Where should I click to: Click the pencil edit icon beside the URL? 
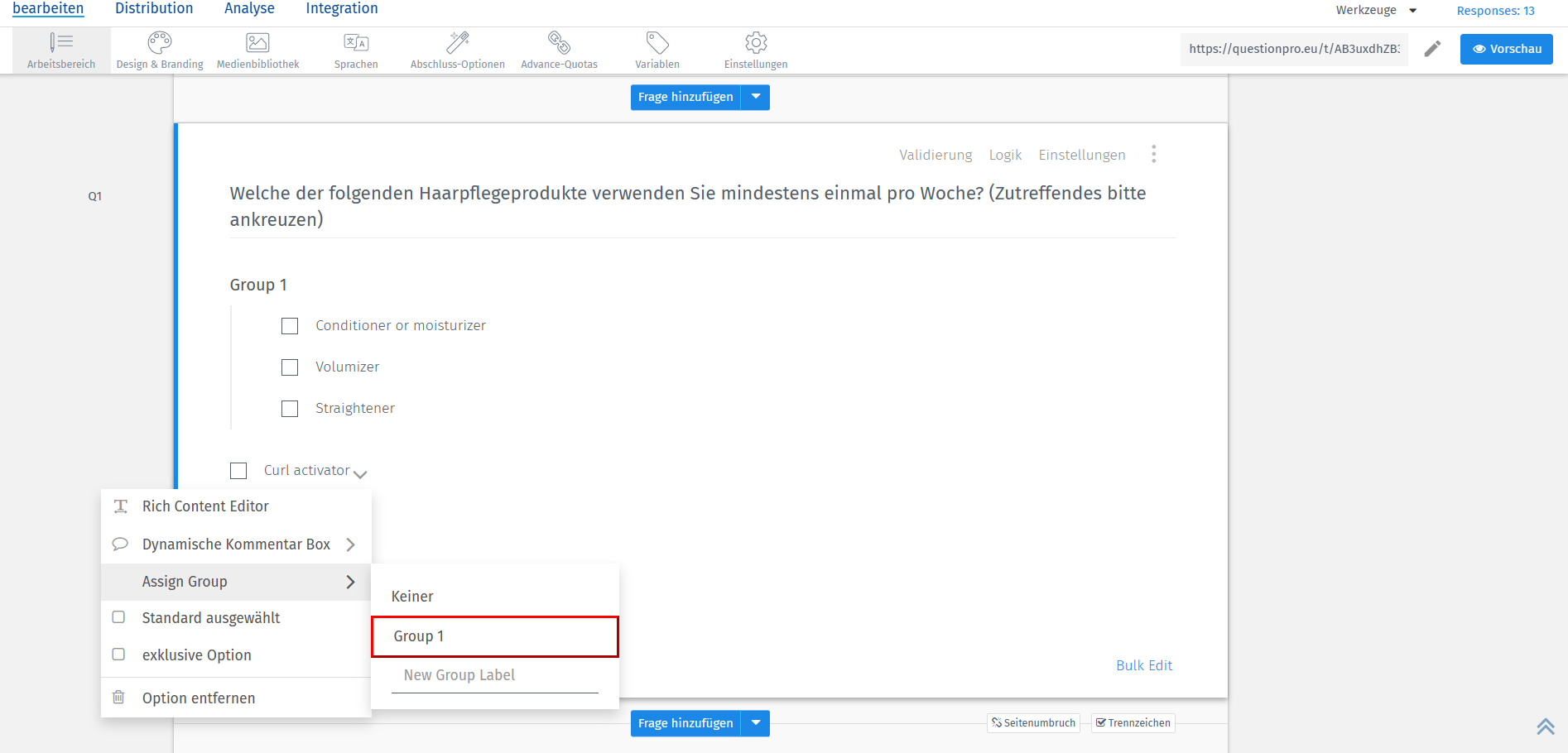[1433, 49]
